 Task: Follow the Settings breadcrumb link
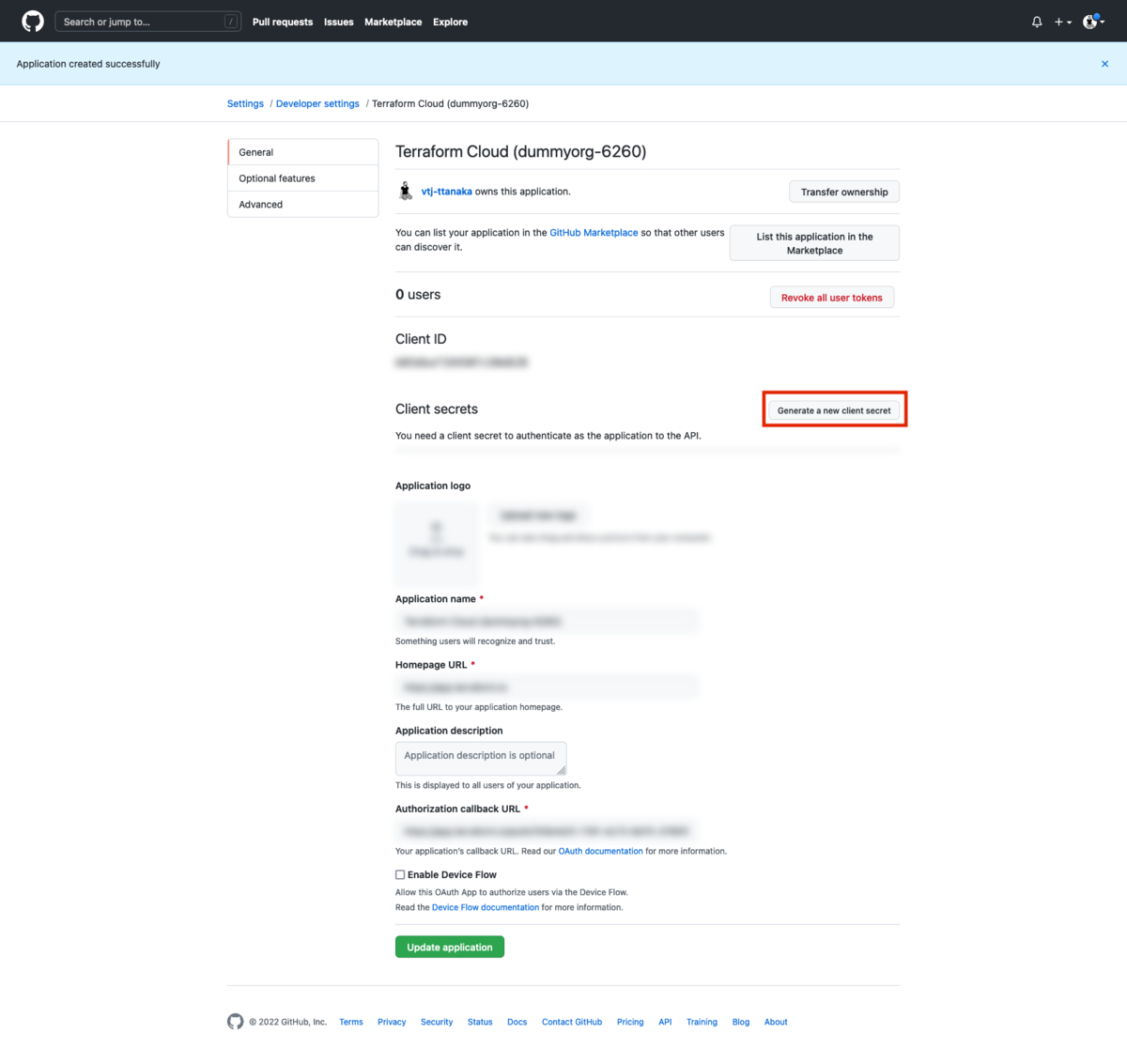pos(245,103)
